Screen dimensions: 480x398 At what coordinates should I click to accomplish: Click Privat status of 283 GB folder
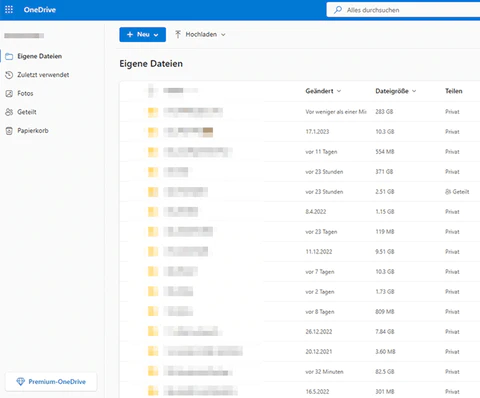click(452, 112)
